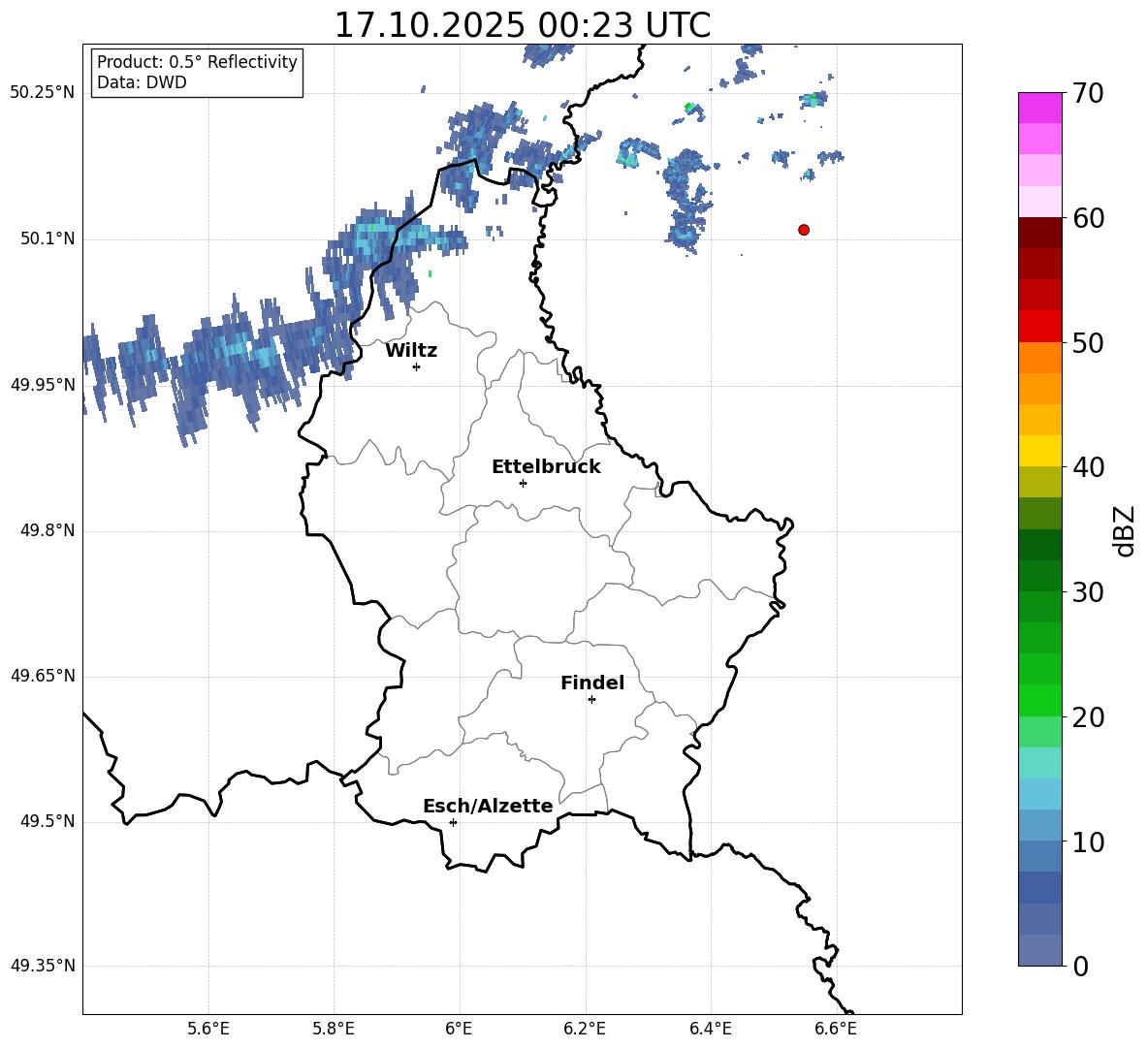Click the 'Data: DWD' text
Image resolution: width=1148 pixels, height=1048 pixels.
click(x=142, y=82)
